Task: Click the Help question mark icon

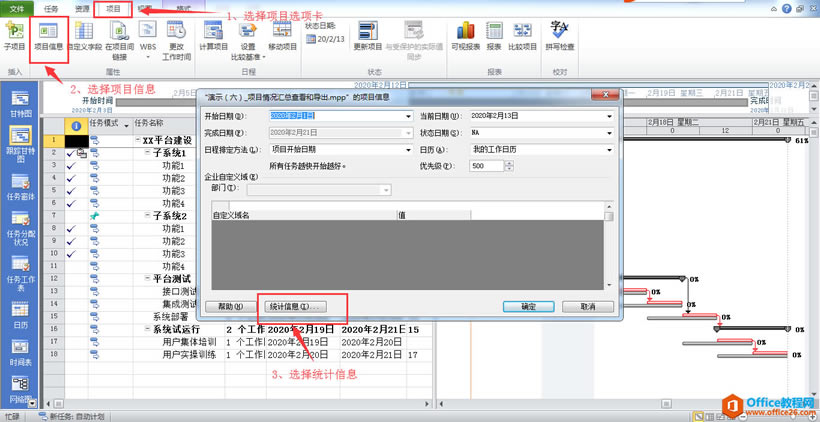Action: pos(787,9)
